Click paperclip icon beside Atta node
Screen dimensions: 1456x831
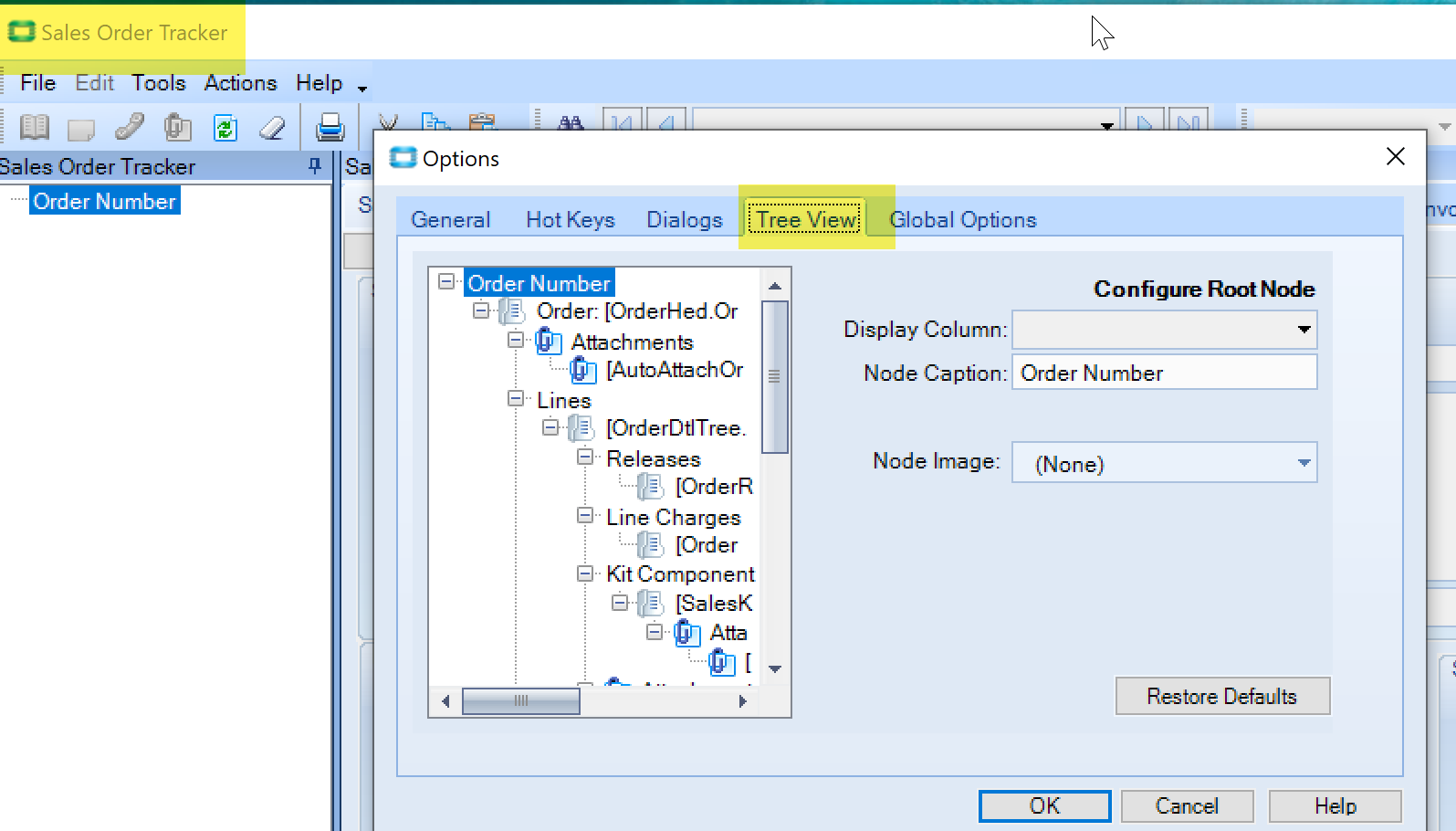[x=686, y=633]
